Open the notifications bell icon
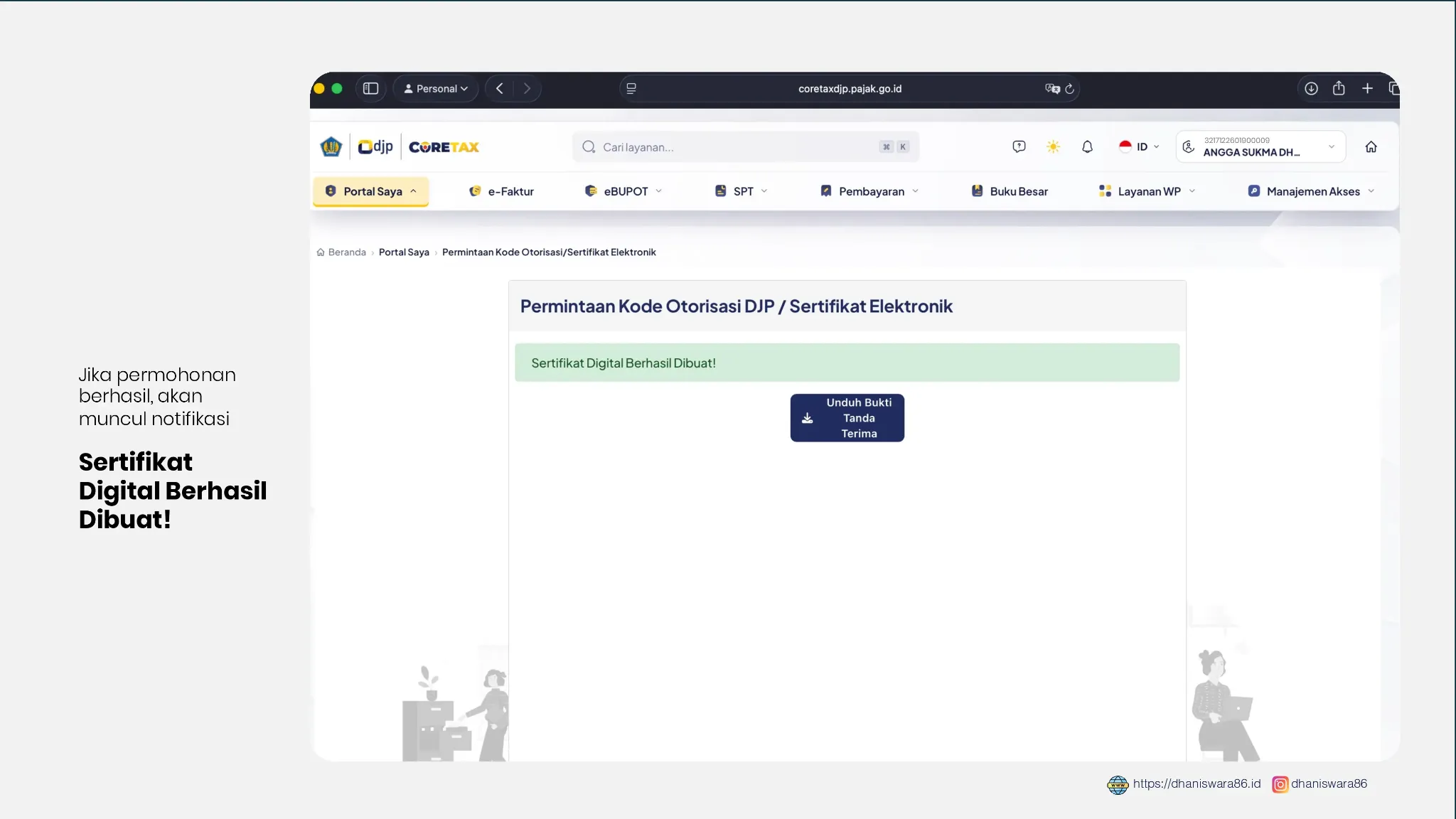Image resolution: width=1456 pixels, height=819 pixels. click(1087, 146)
